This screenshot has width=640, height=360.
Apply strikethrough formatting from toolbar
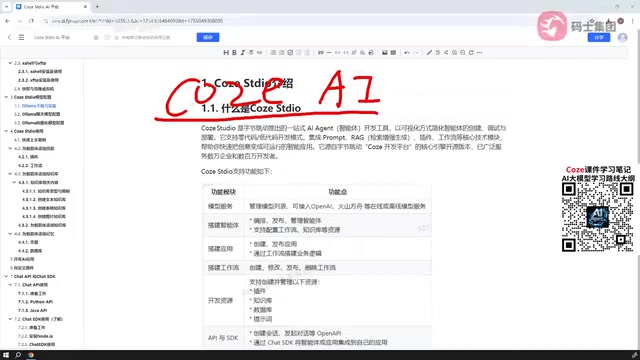(251, 53)
